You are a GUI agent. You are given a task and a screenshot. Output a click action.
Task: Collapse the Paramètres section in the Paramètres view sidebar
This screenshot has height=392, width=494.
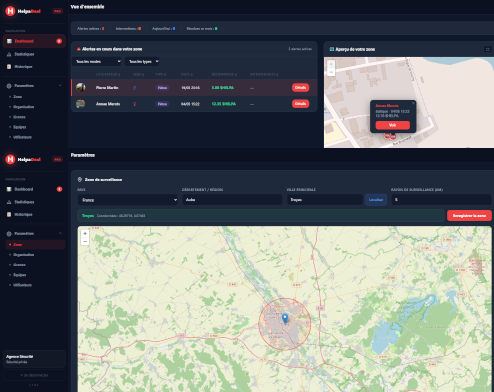point(60,233)
